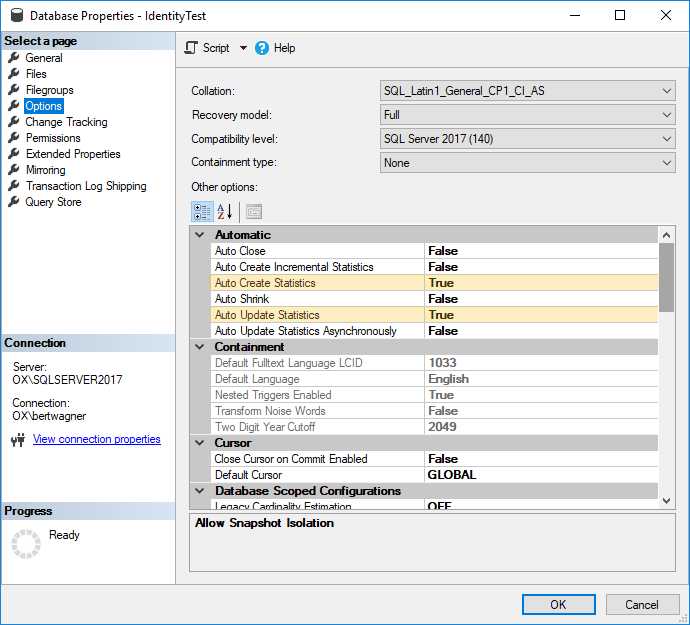Click the wrench icon beside Permissions
This screenshot has width=690, height=625.
point(14,137)
